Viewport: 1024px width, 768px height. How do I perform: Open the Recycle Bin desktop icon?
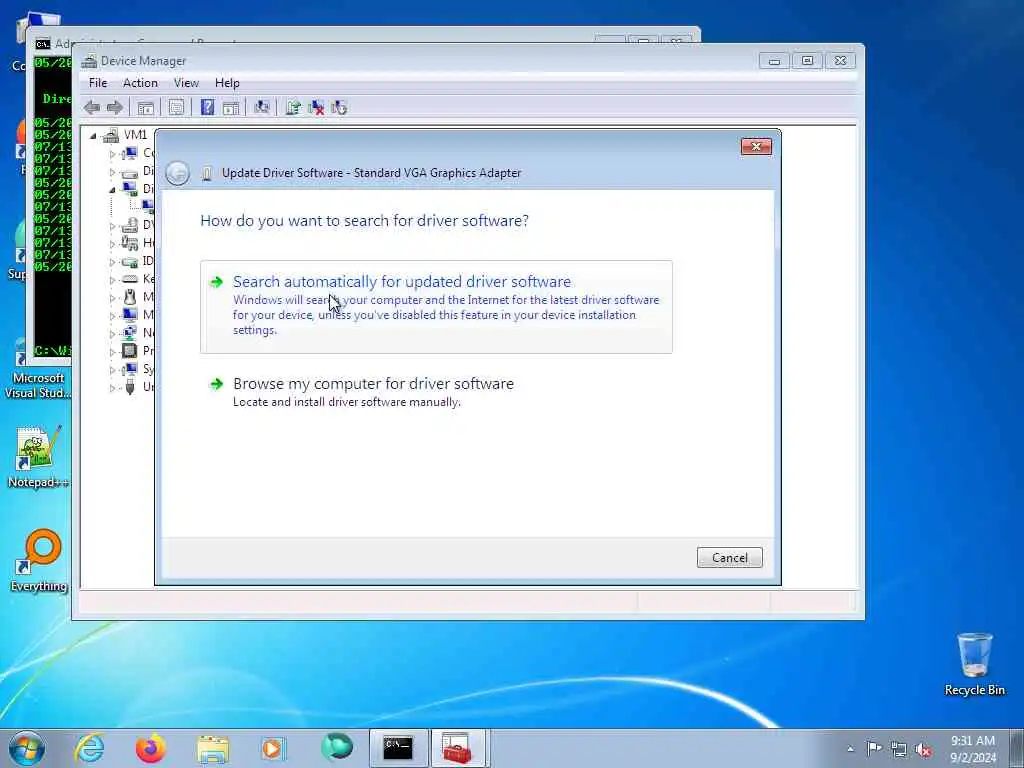pyautogui.click(x=974, y=665)
